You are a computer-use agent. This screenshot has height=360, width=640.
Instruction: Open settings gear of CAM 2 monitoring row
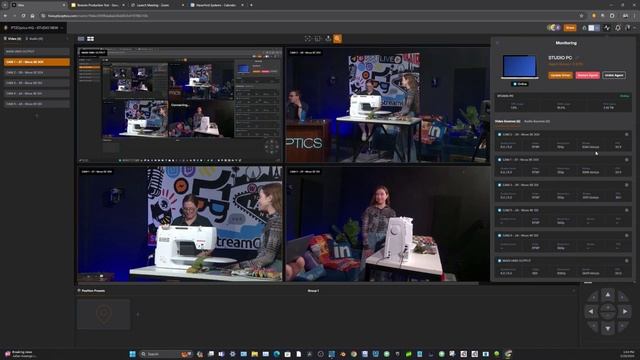(627, 134)
